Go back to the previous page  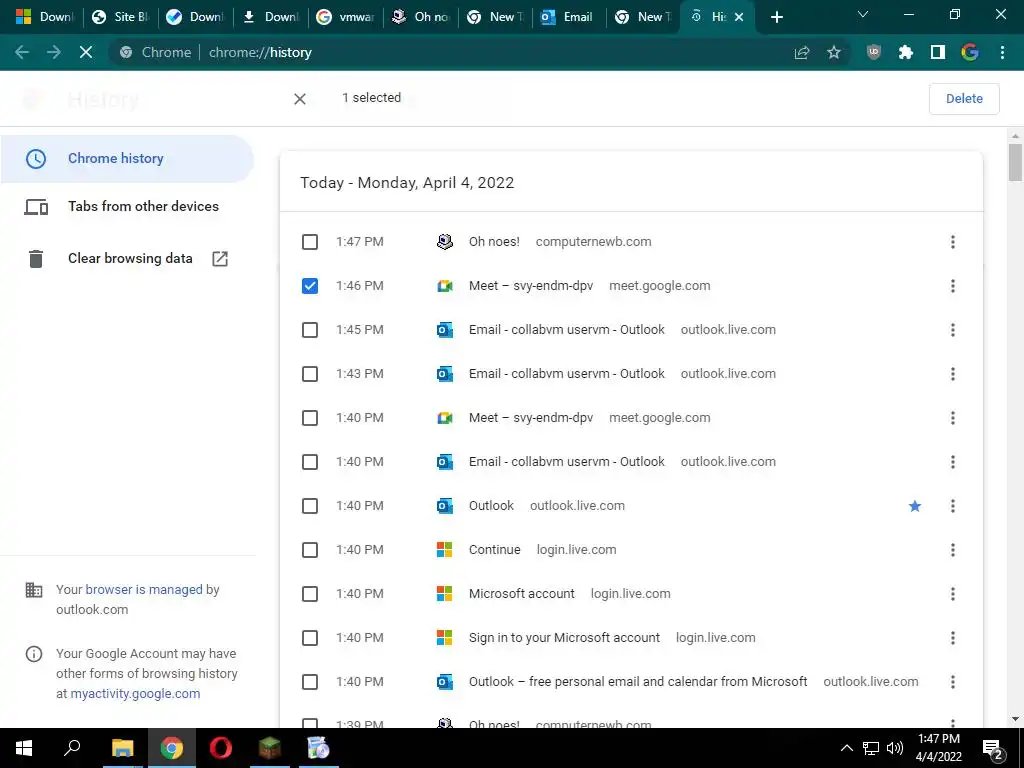(x=22, y=52)
